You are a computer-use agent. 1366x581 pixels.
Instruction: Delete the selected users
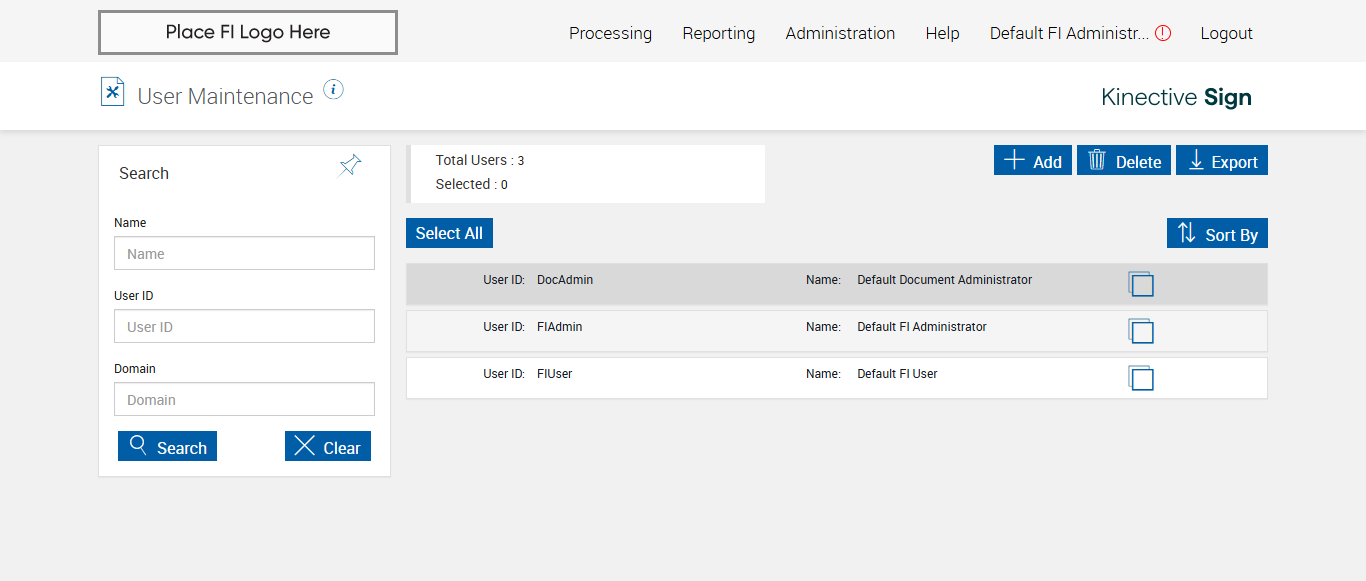(1124, 161)
